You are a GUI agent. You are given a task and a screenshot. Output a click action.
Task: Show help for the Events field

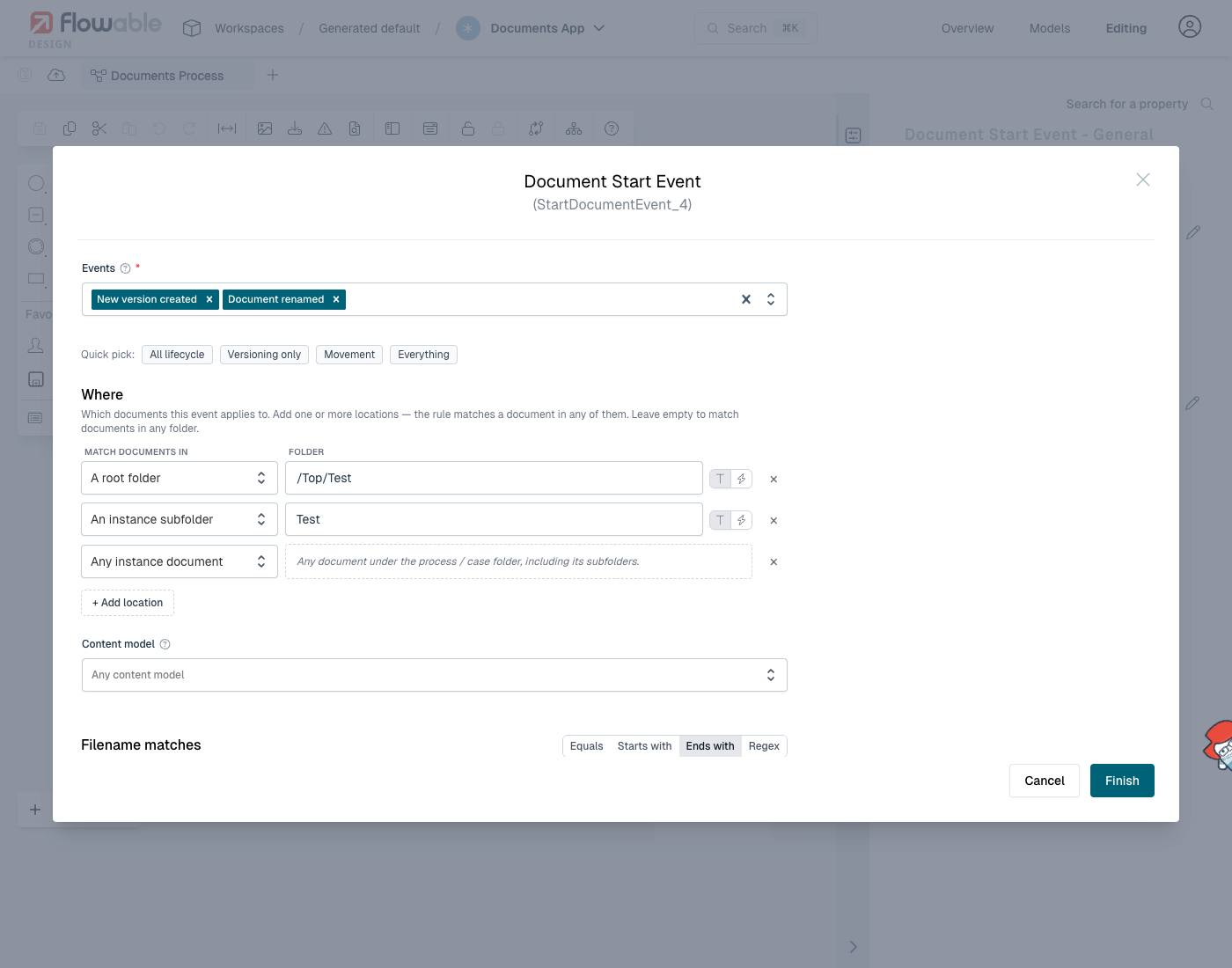(125, 268)
